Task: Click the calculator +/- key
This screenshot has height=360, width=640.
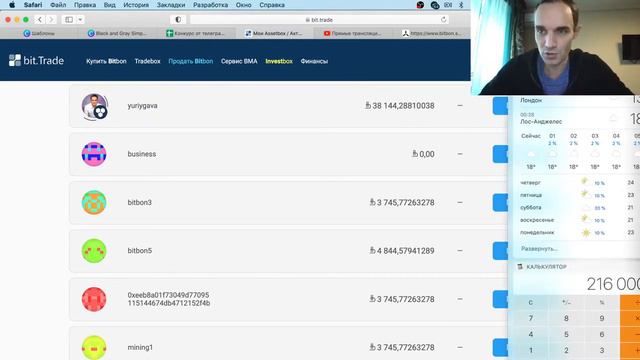Action: [566, 302]
